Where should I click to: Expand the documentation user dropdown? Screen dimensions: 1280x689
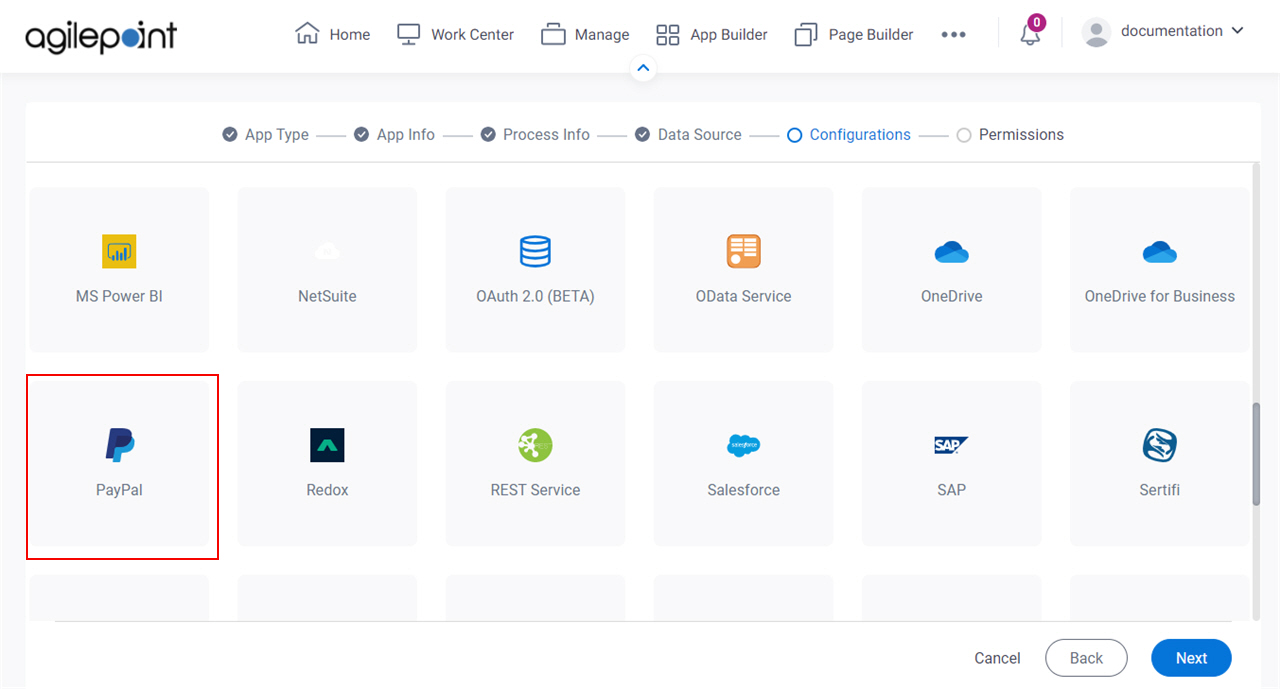(x=1163, y=32)
